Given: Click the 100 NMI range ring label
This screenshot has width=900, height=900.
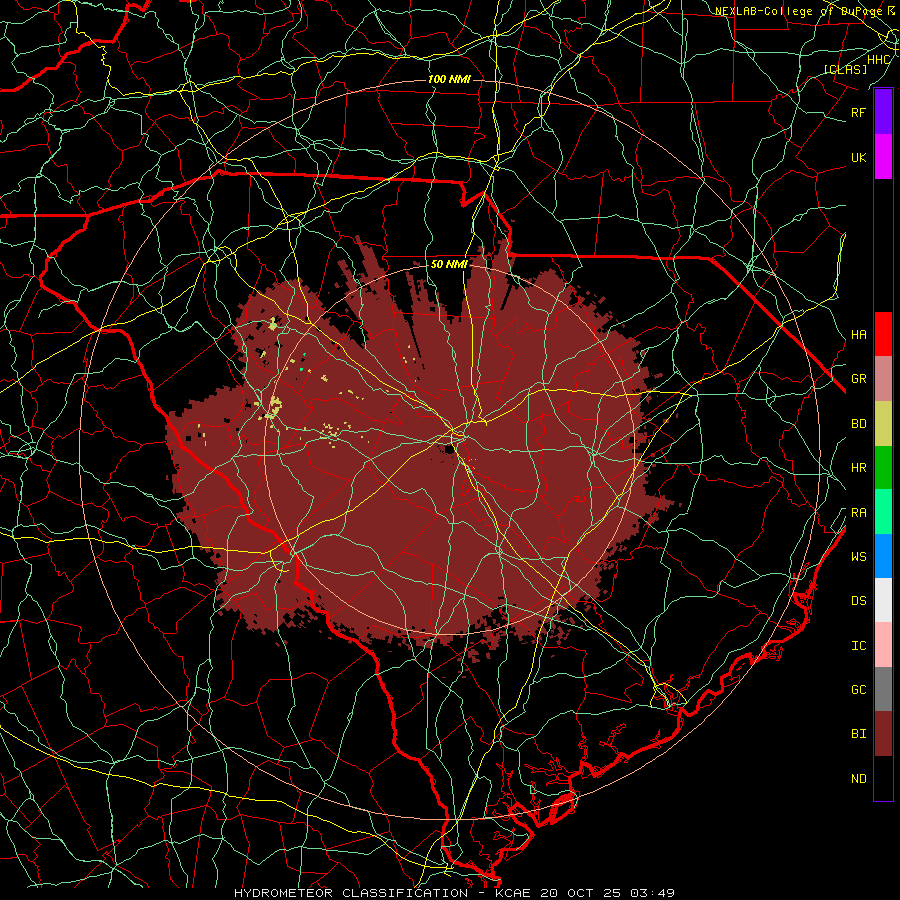Looking at the screenshot, I should (x=449, y=79).
